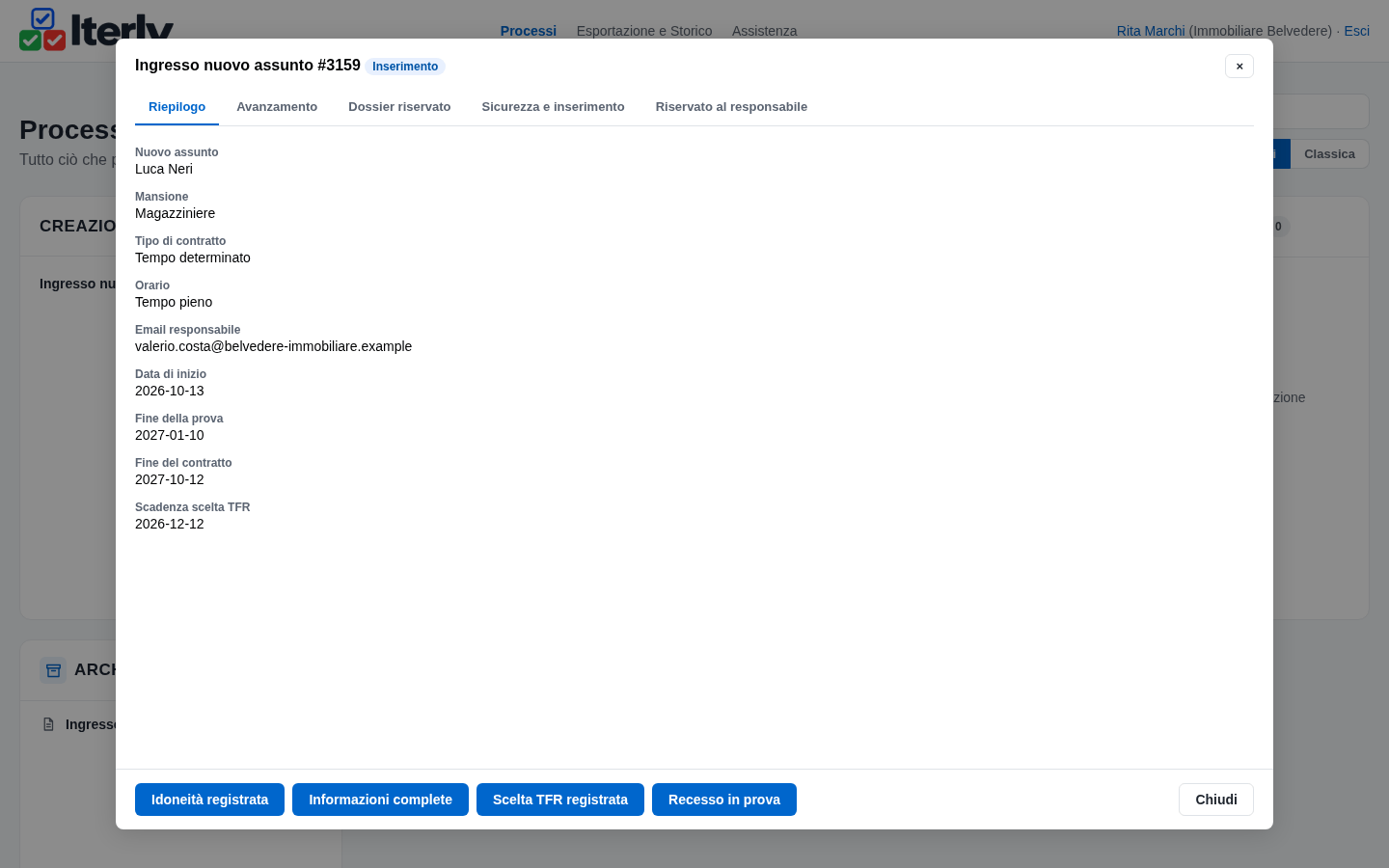Open the Assistenza page
Viewport: 1389px width, 868px height.
coord(764,31)
